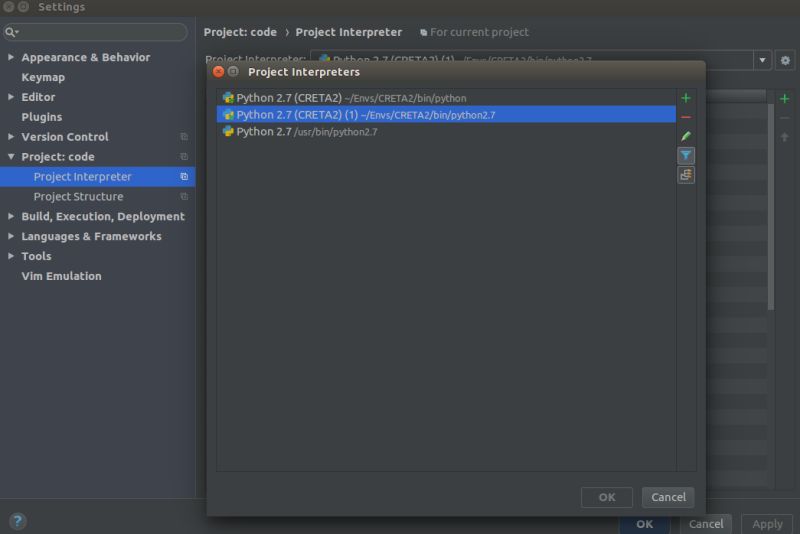This screenshot has height=534, width=800.
Task: Click Apply button in Settings window
Action: (767, 524)
